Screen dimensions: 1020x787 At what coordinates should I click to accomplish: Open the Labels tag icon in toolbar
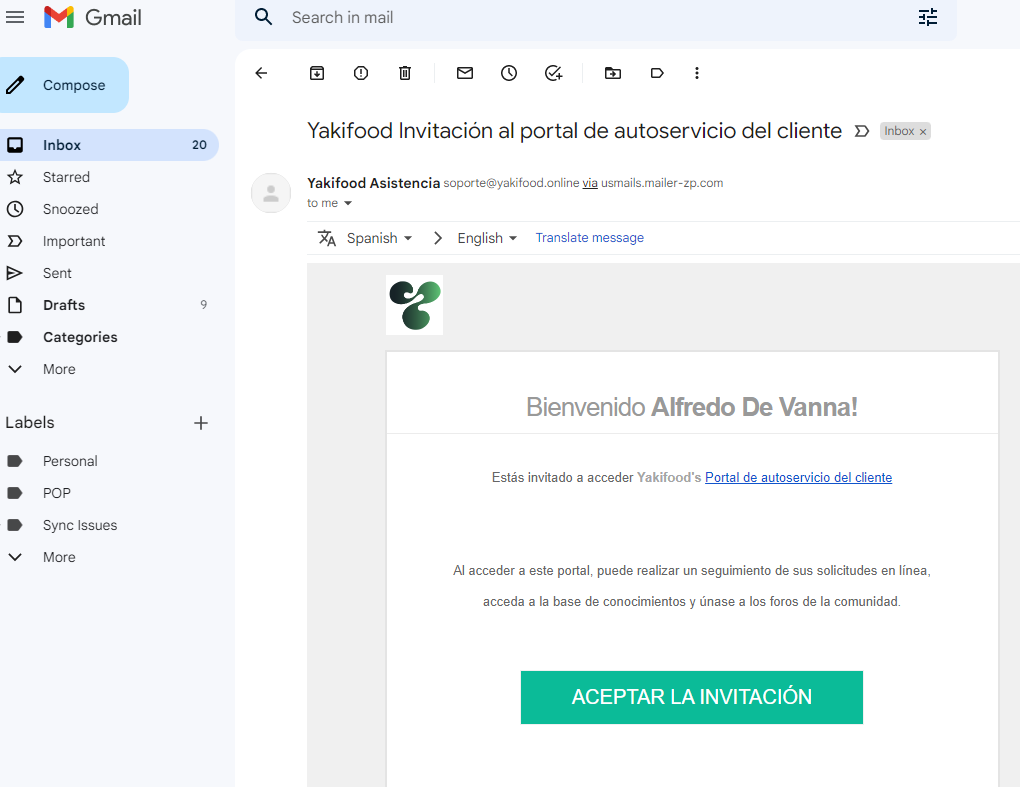pyautogui.click(x=657, y=73)
